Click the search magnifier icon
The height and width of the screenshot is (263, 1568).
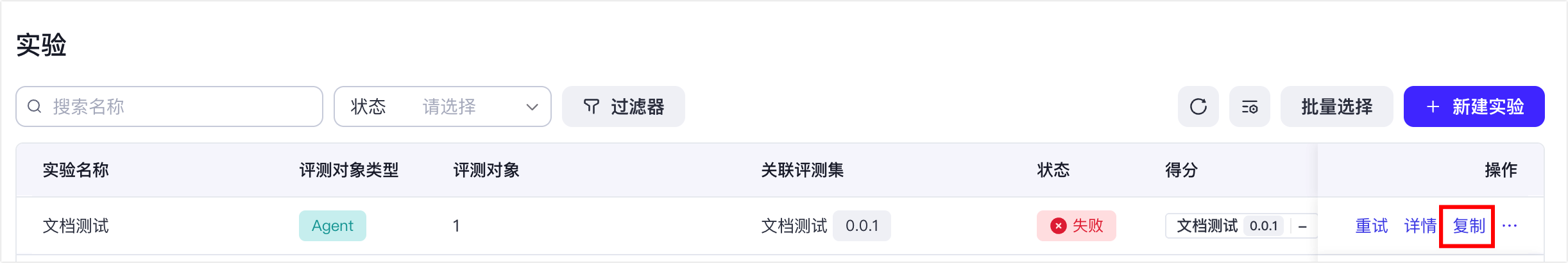35,106
